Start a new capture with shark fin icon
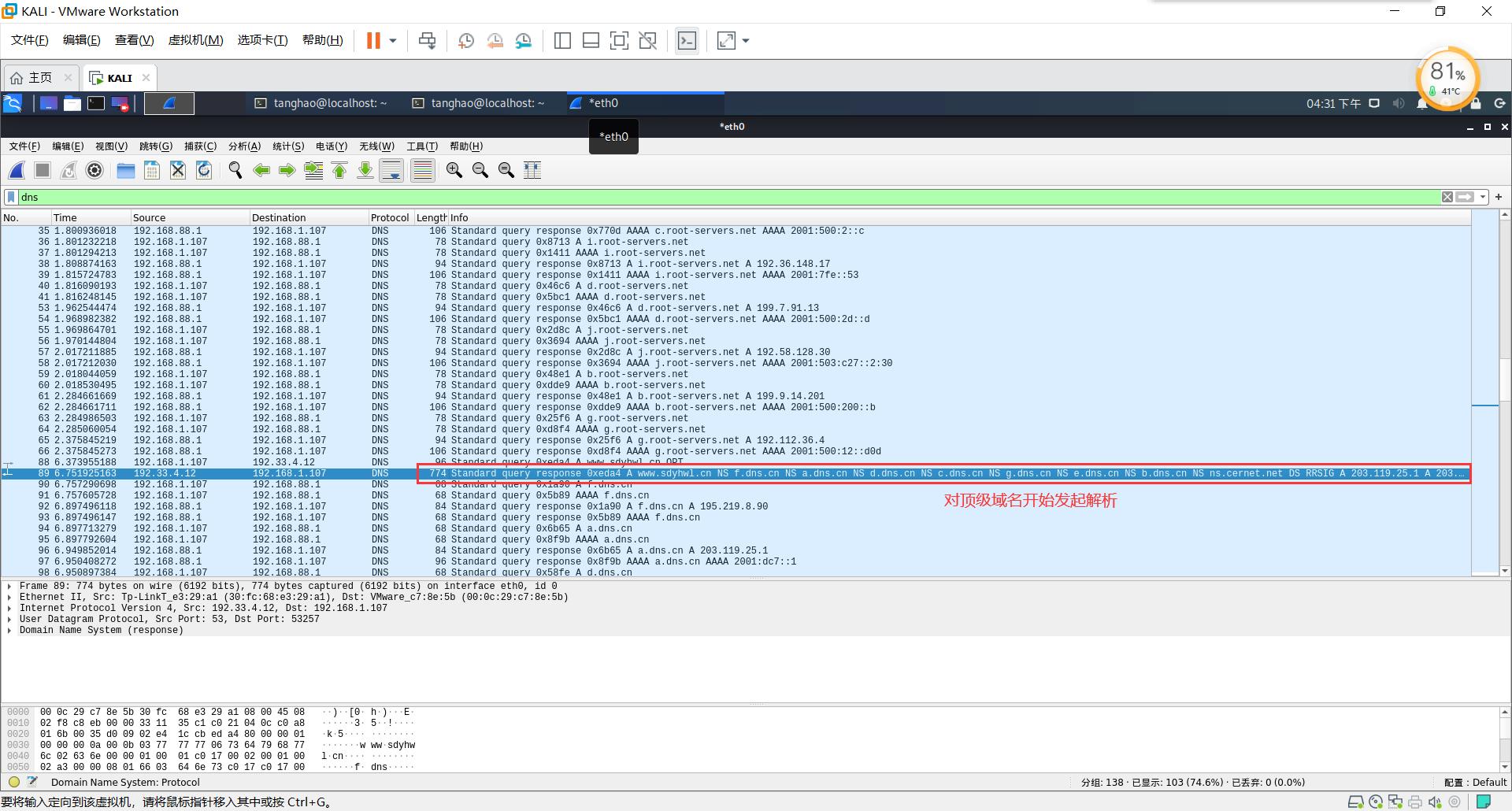Image resolution: width=1512 pixels, height=811 pixels. (17, 170)
